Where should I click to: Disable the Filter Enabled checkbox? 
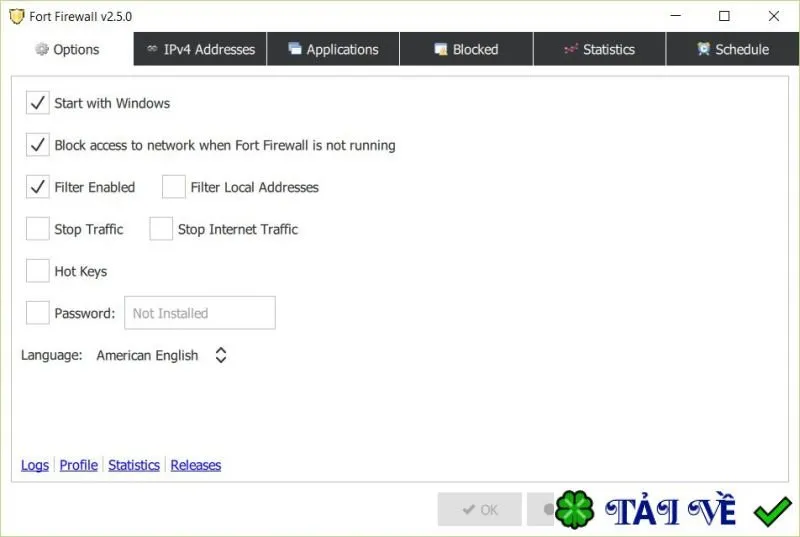click(x=38, y=187)
